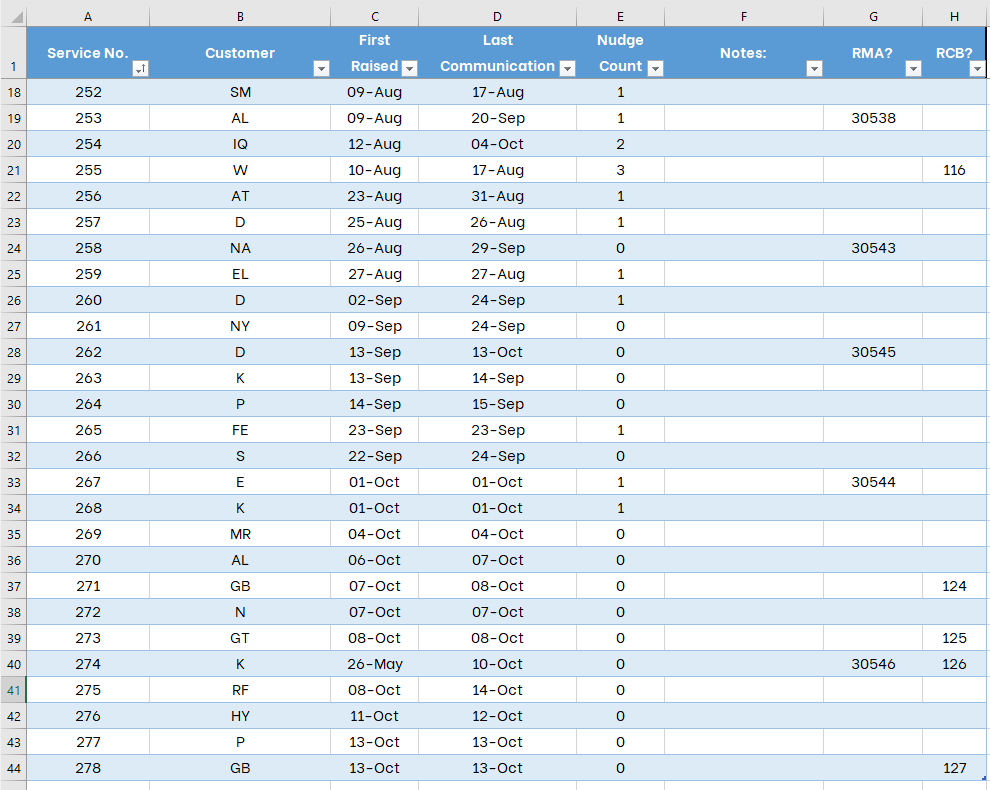The width and height of the screenshot is (990, 790).
Task: Click RMA number 30544
Action: click(x=873, y=482)
